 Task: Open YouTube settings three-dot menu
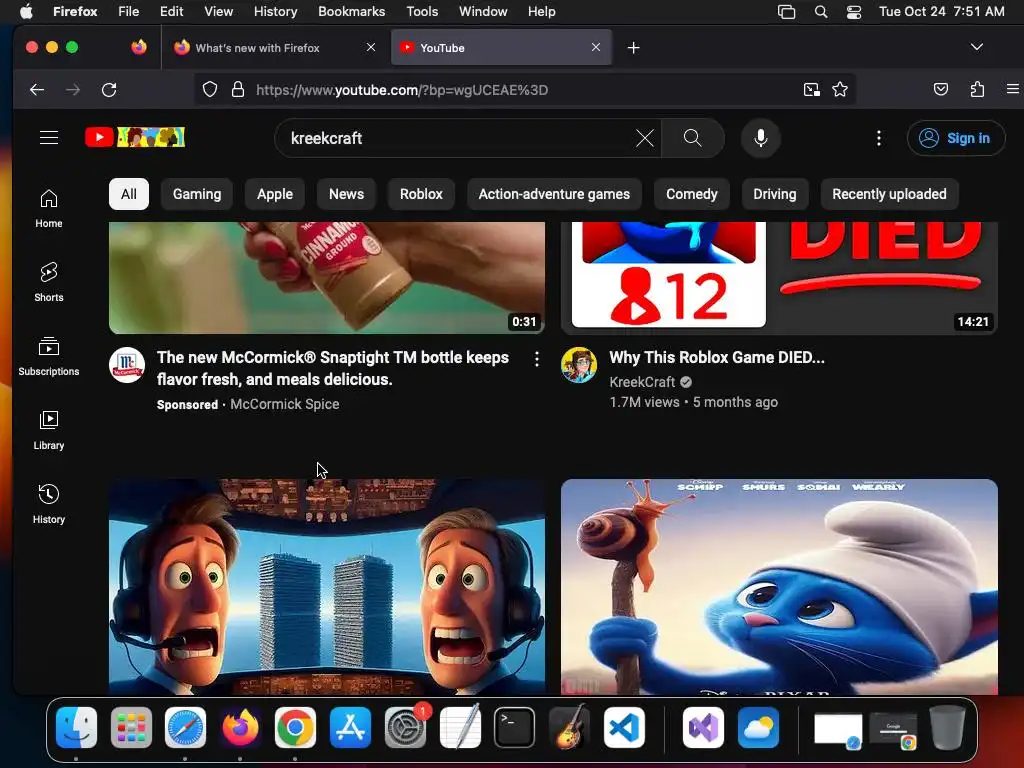[x=879, y=138]
